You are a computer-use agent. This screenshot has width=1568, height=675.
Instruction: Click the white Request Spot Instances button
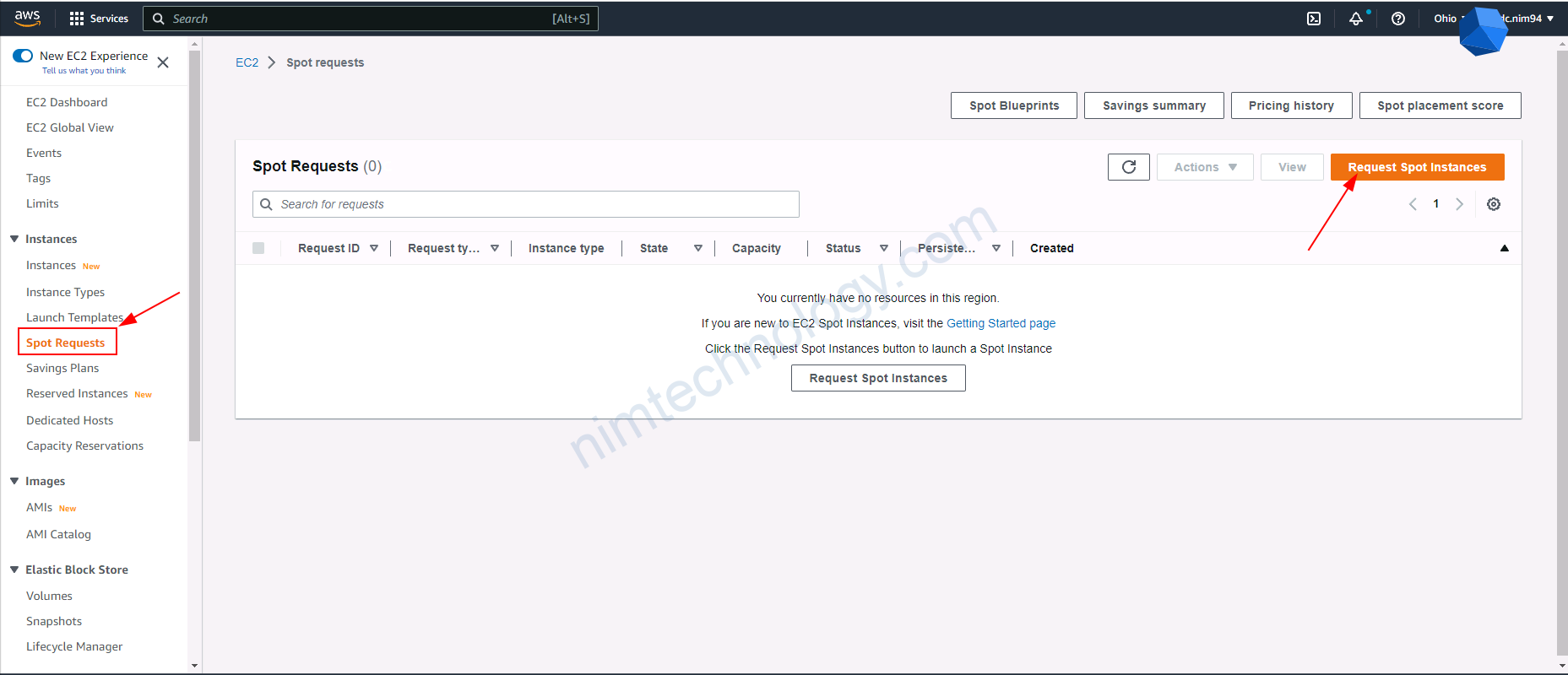tap(878, 378)
